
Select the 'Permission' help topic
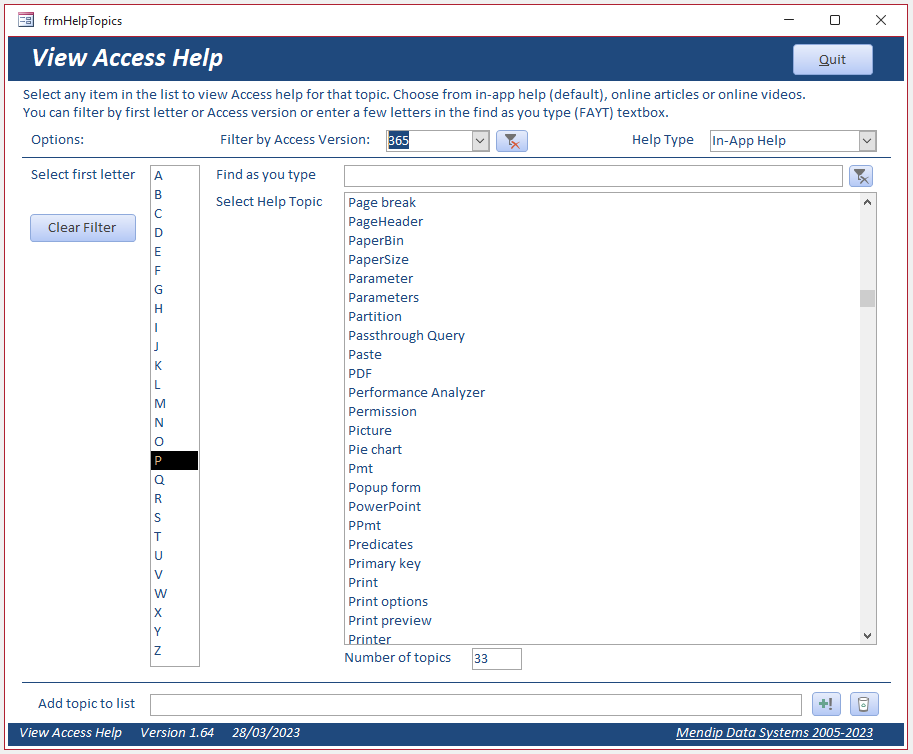tap(602, 412)
